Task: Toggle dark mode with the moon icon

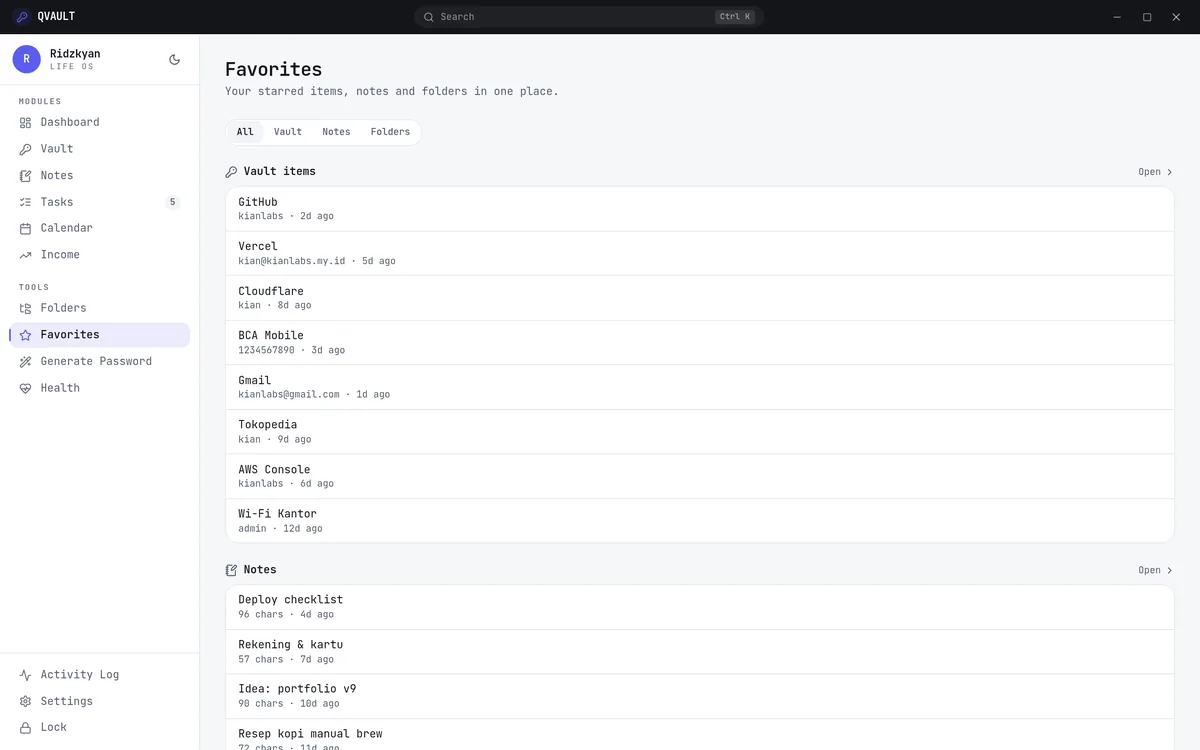Action: pyautogui.click(x=175, y=60)
